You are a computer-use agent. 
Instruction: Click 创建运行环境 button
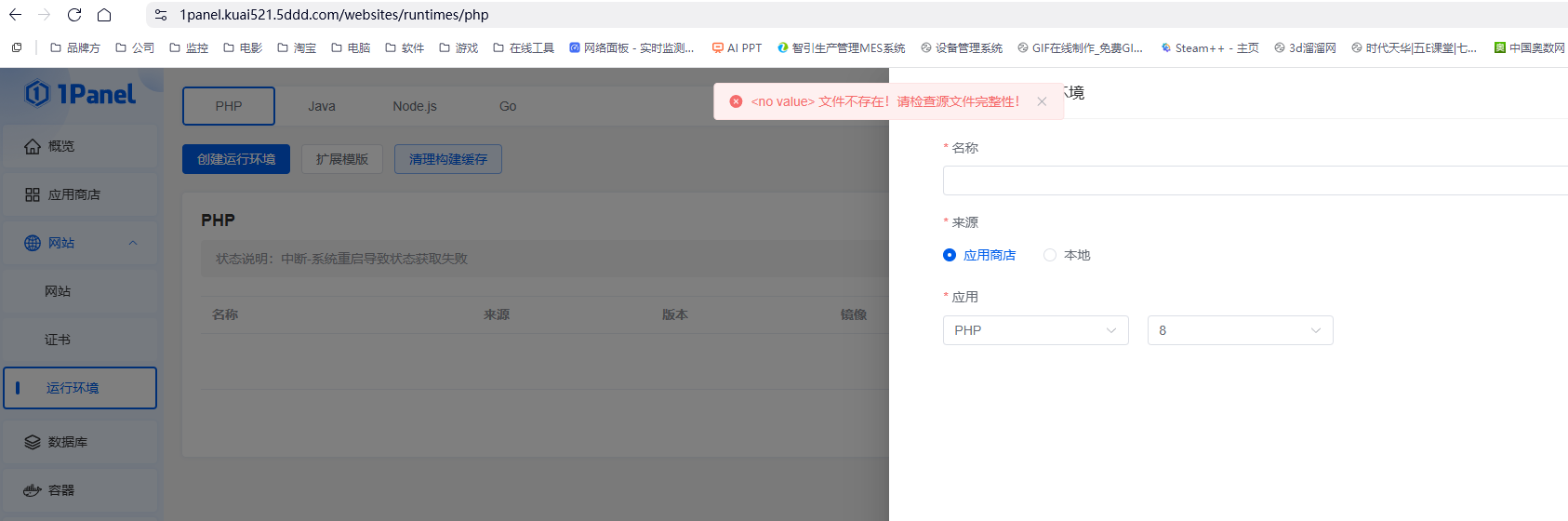pyautogui.click(x=236, y=159)
